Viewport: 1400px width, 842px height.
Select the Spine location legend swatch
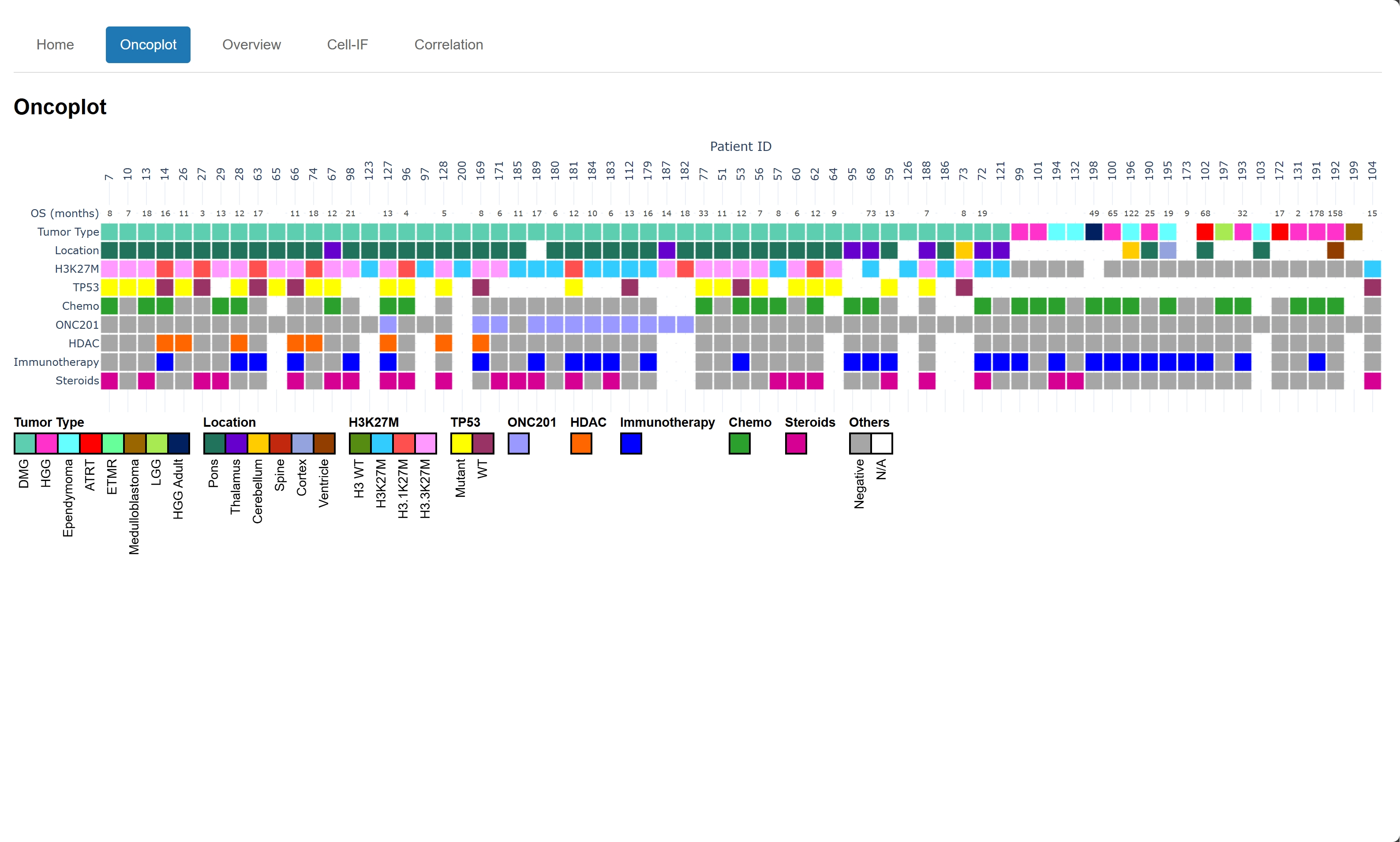tap(281, 443)
